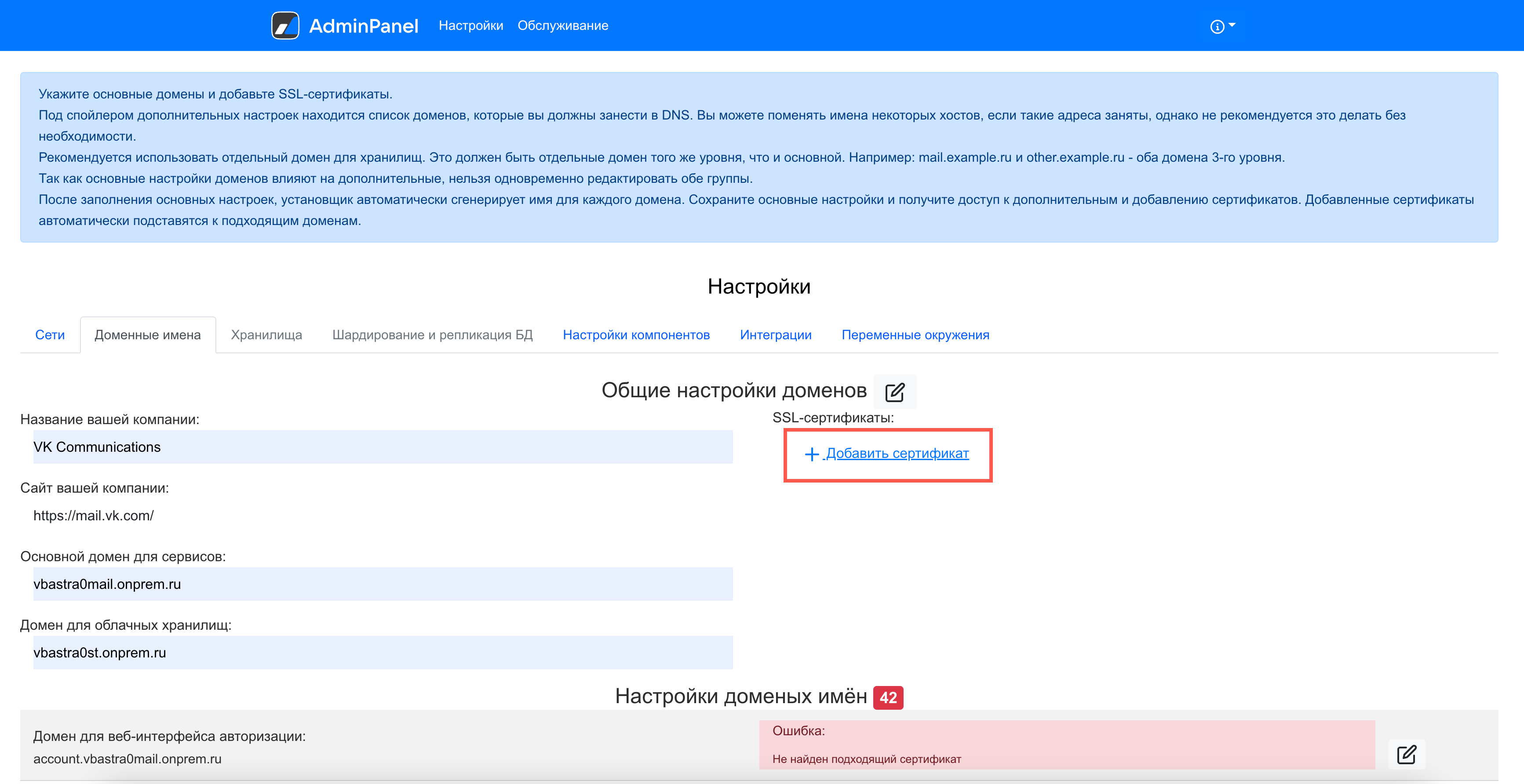Open the Обслуживание menu in header
Screen dimensions: 1524x784
[563, 25]
